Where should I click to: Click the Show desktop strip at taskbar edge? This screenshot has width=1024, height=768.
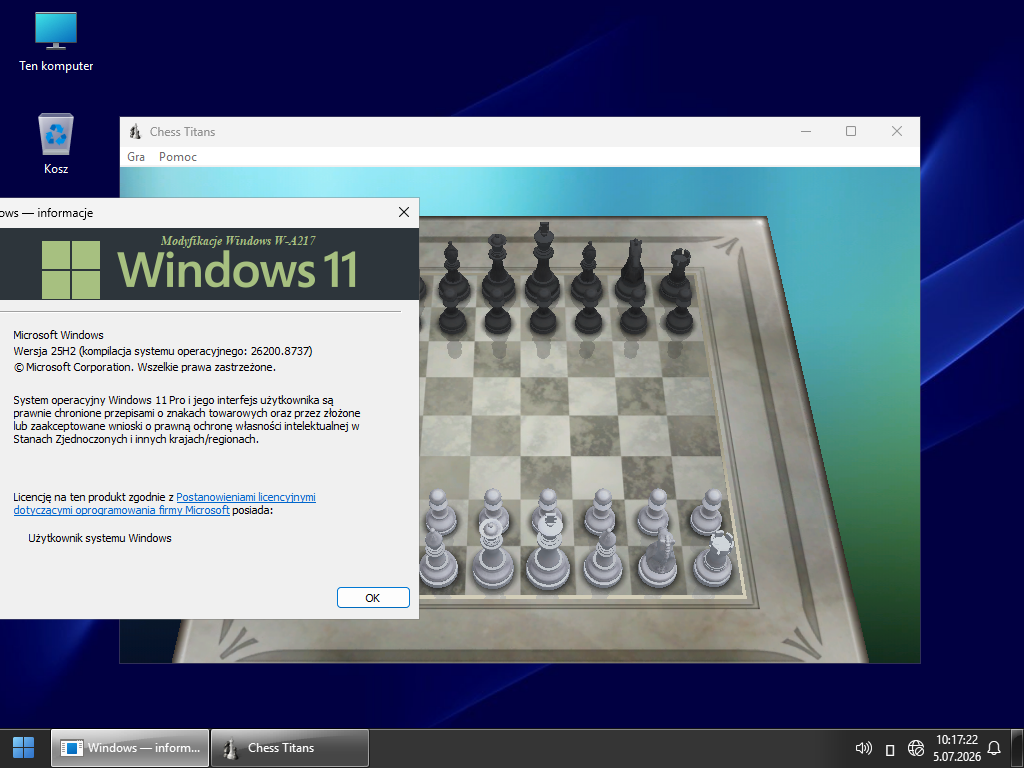pos(1017,748)
